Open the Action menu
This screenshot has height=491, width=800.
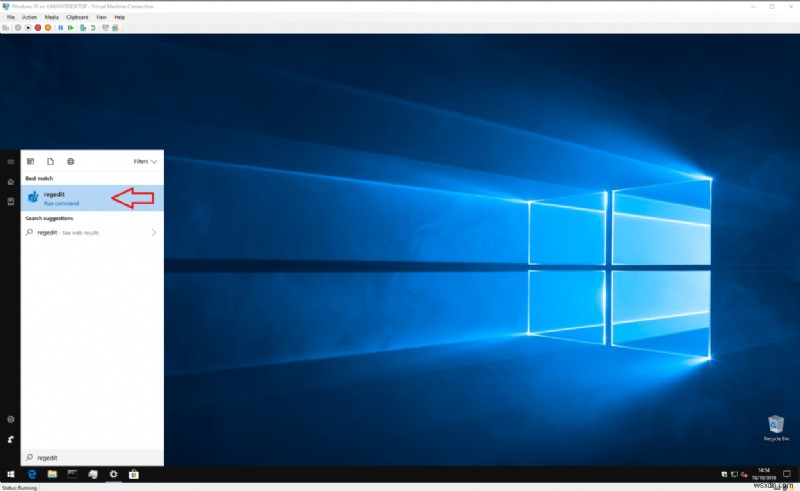point(30,17)
